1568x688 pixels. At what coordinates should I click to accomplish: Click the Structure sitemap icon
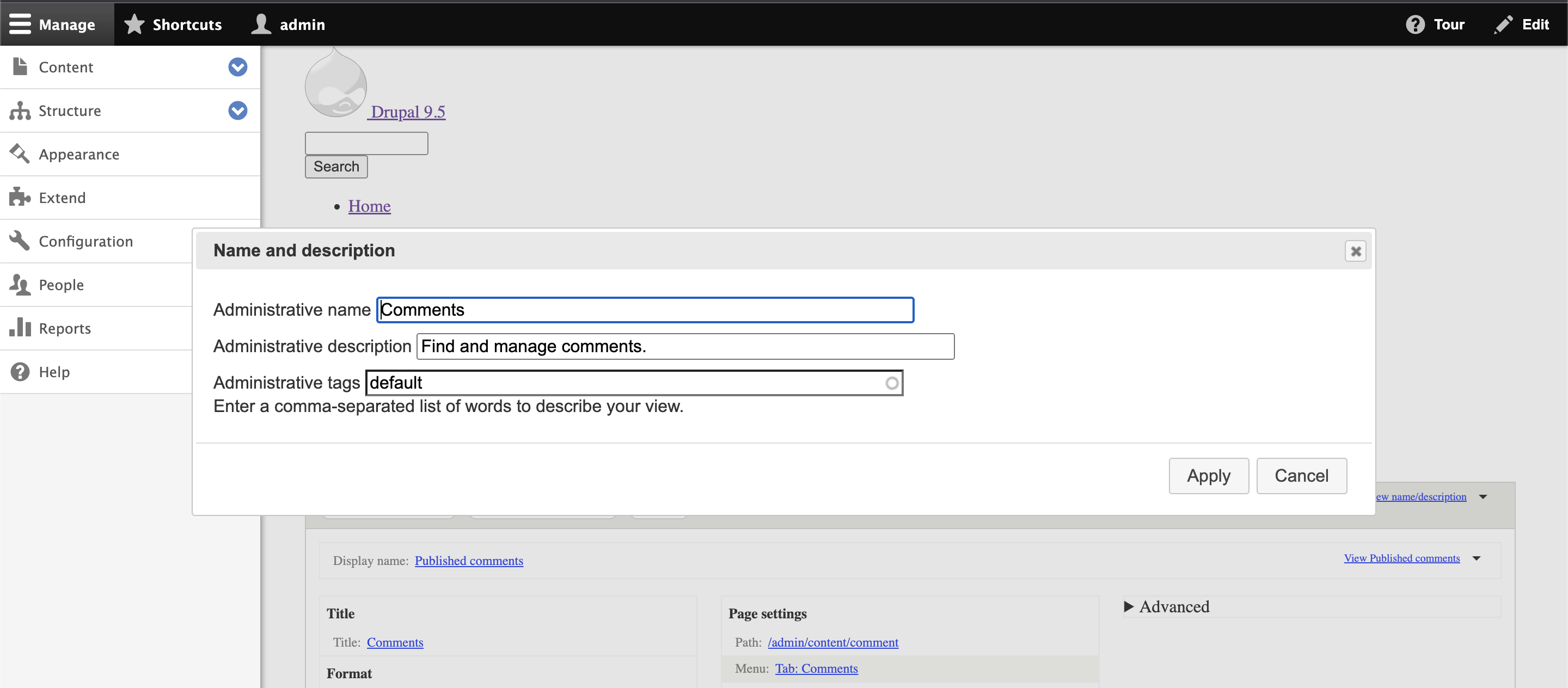pyautogui.click(x=20, y=110)
